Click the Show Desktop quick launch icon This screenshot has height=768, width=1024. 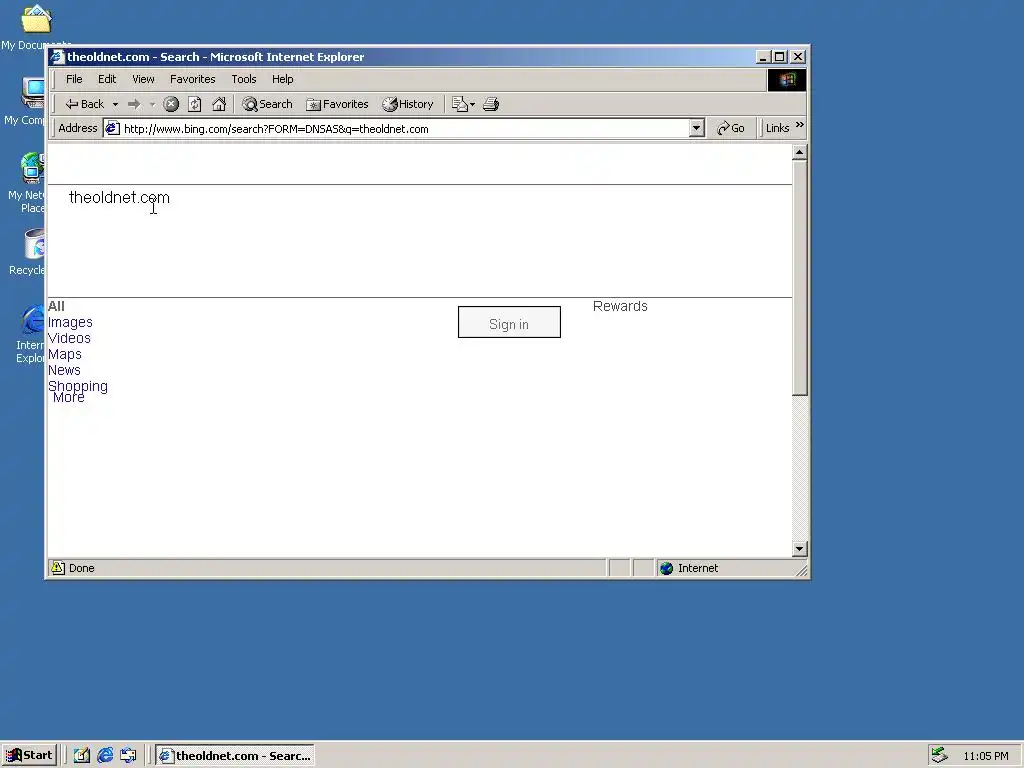click(82, 756)
